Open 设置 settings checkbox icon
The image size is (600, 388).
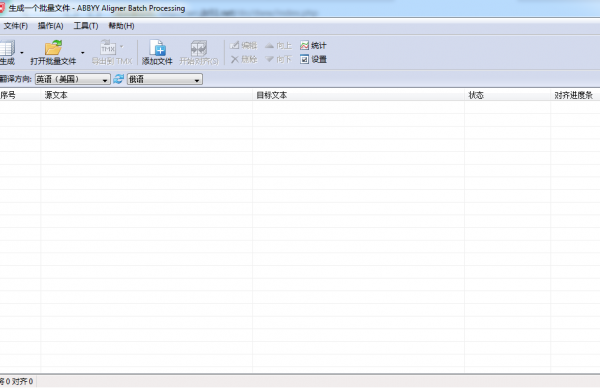(304, 59)
